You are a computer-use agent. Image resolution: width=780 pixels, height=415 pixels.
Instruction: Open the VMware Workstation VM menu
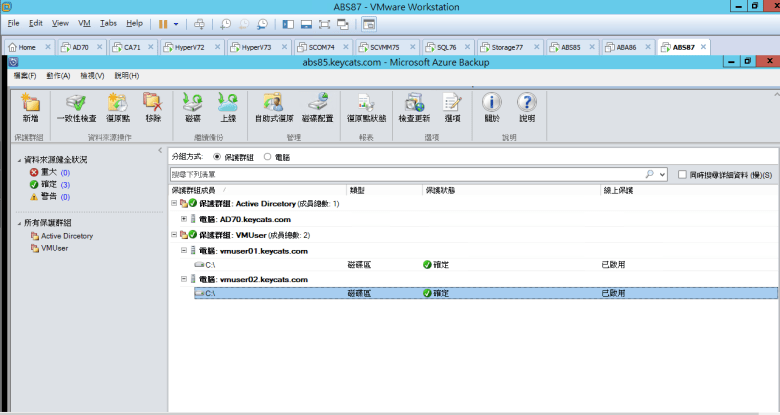pos(84,22)
